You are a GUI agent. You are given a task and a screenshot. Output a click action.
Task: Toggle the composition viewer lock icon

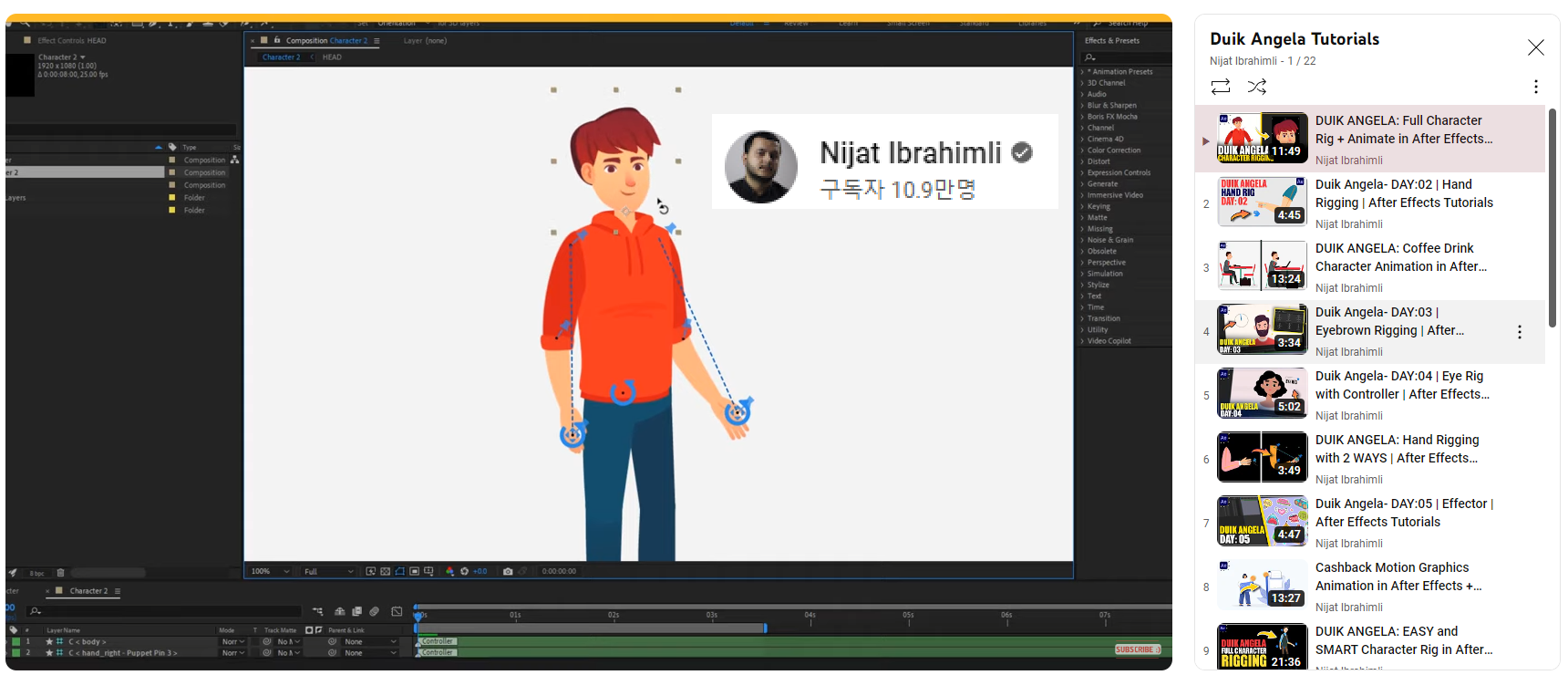point(277,40)
